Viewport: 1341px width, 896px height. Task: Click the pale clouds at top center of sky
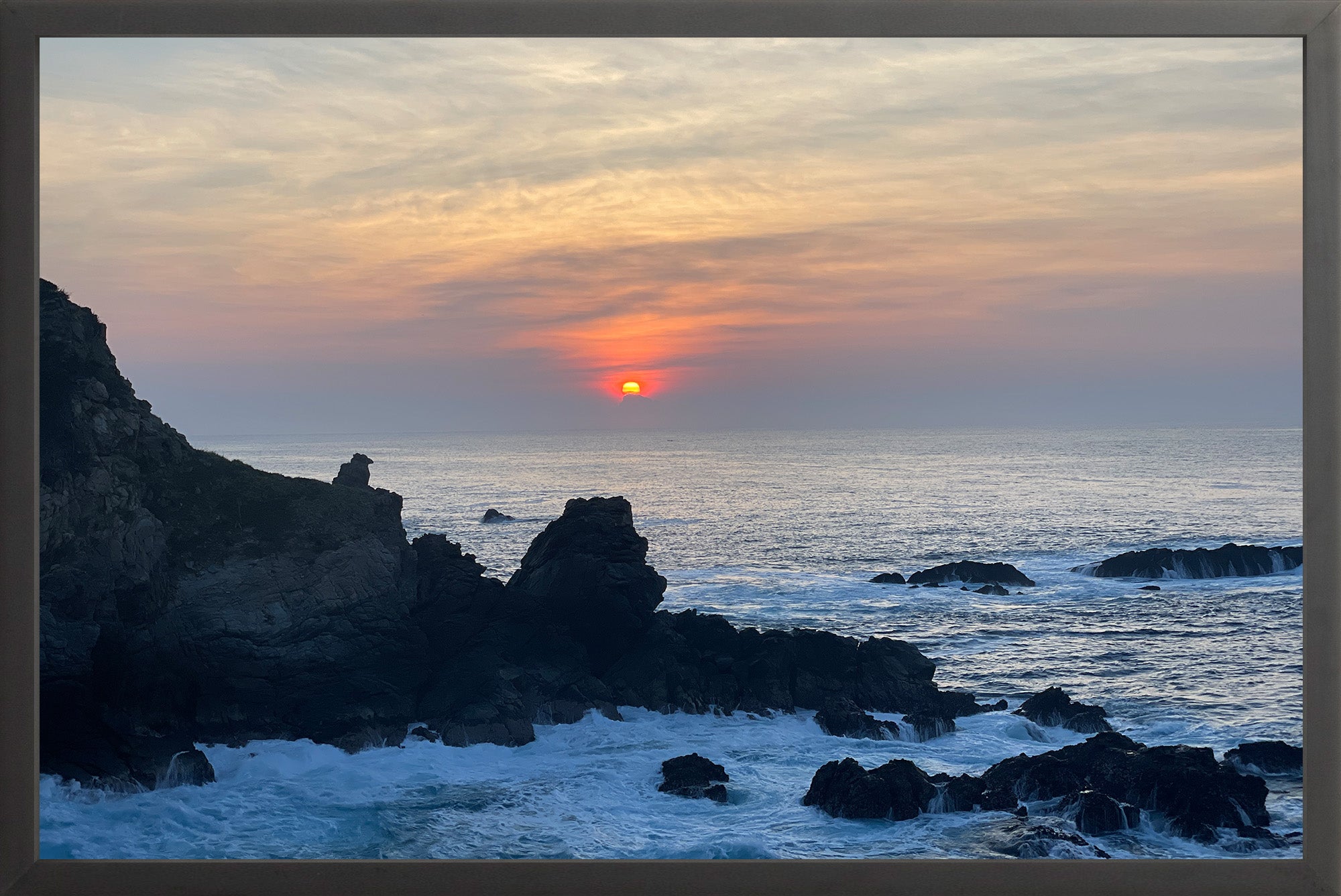[670, 87]
